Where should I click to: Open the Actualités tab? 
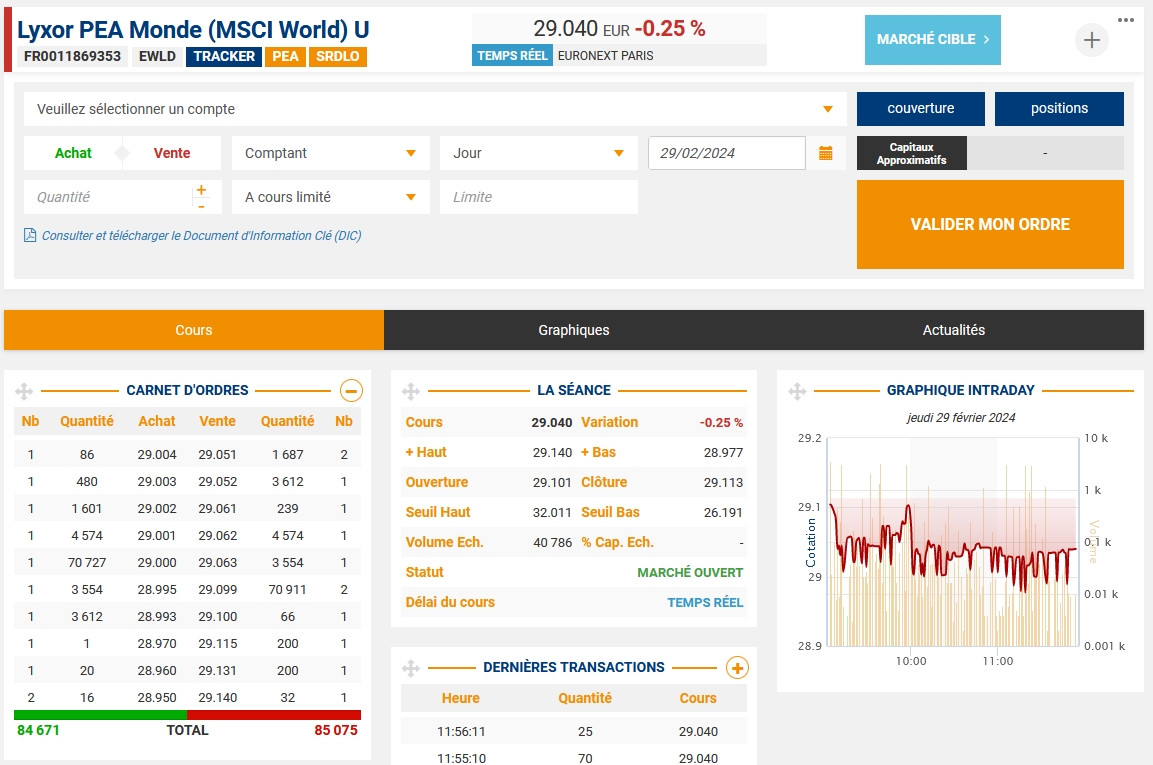tap(953, 330)
